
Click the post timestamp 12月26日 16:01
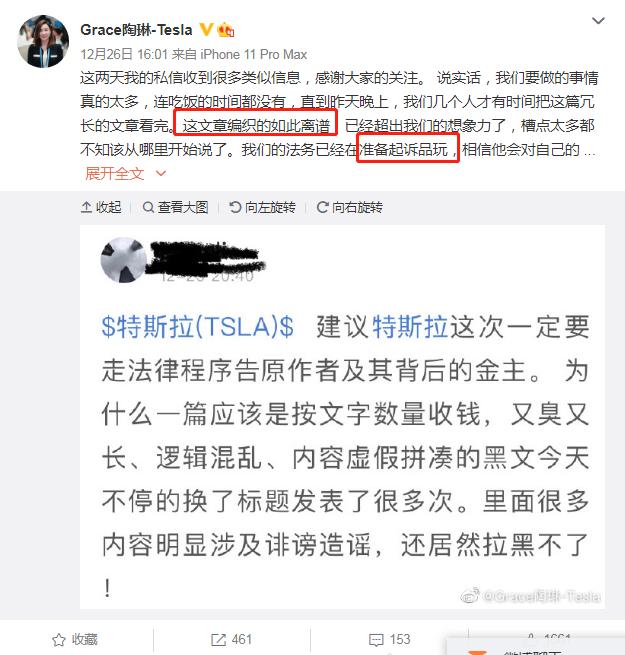click(124, 54)
